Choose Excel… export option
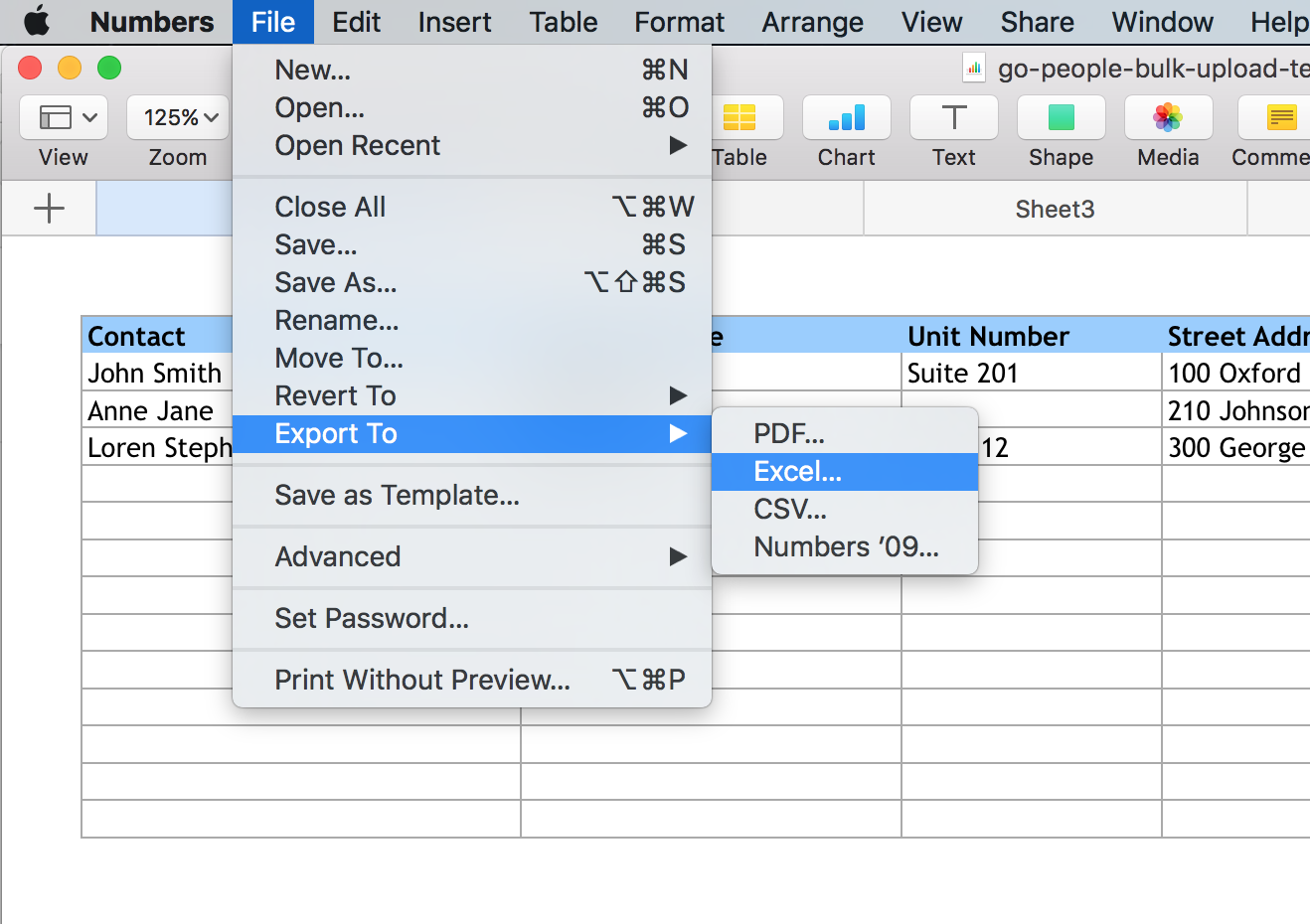Viewport: 1310px width, 924px height. tap(845, 472)
